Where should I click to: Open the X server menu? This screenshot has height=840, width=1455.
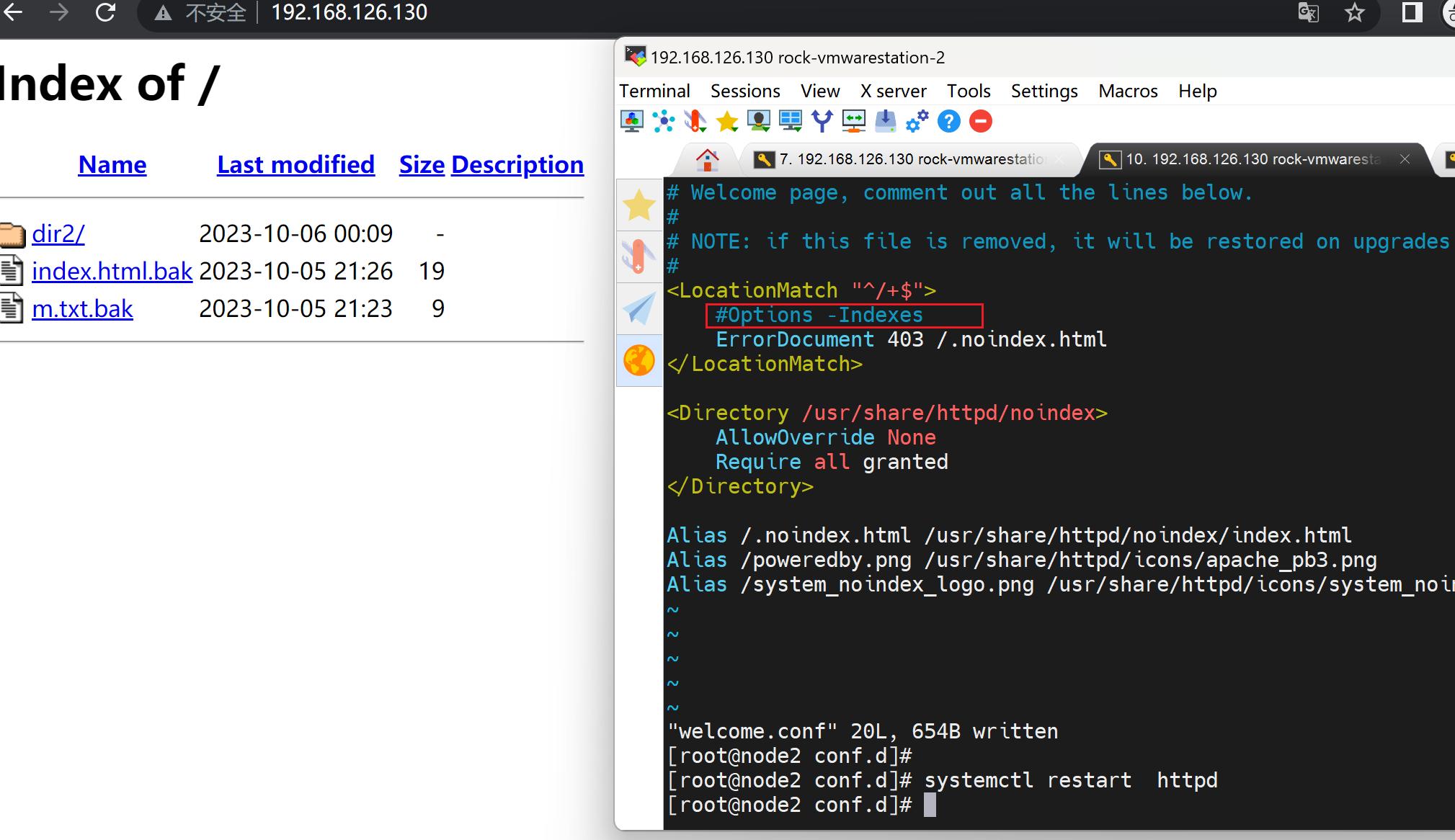[893, 91]
